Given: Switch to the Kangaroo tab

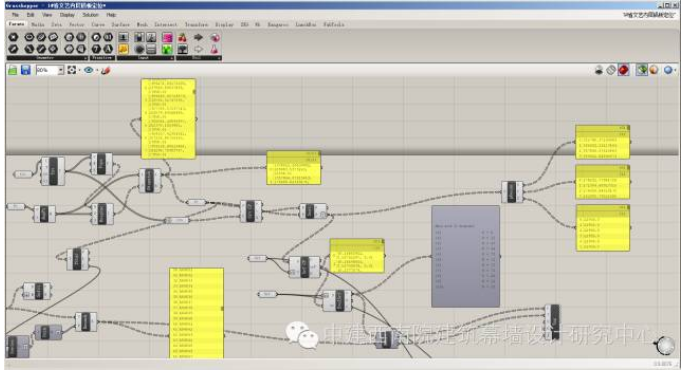Looking at the screenshot, I should [x=278, y=25].
